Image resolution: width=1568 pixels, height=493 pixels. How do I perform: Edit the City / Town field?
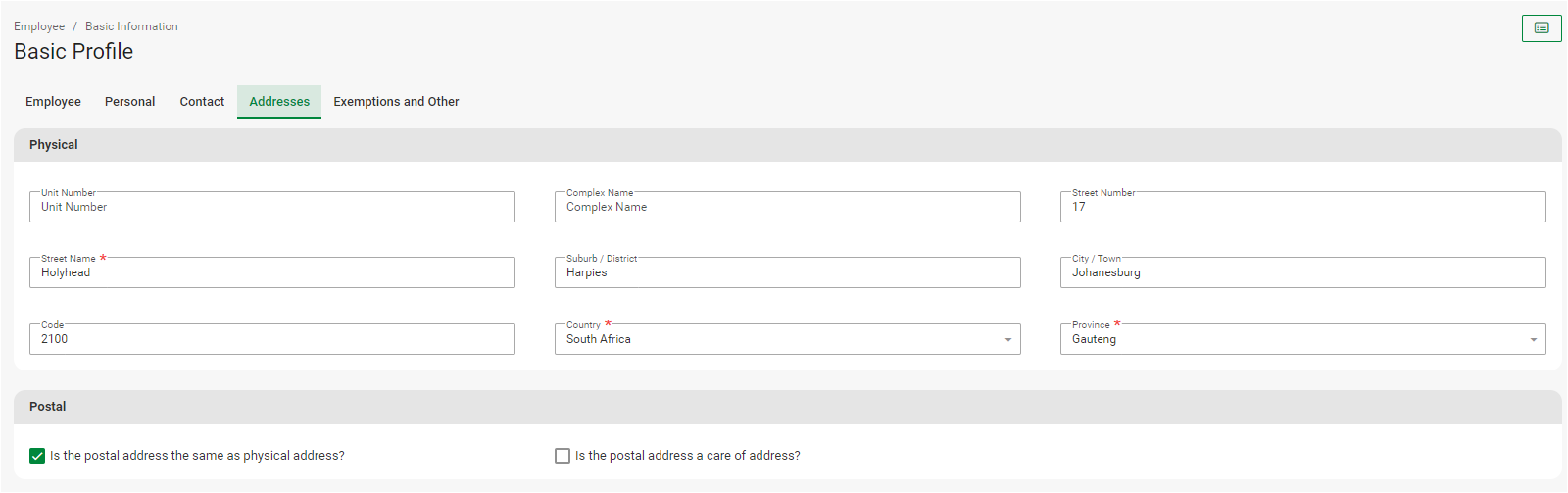pyautogui.click(x=1302, y=272)
